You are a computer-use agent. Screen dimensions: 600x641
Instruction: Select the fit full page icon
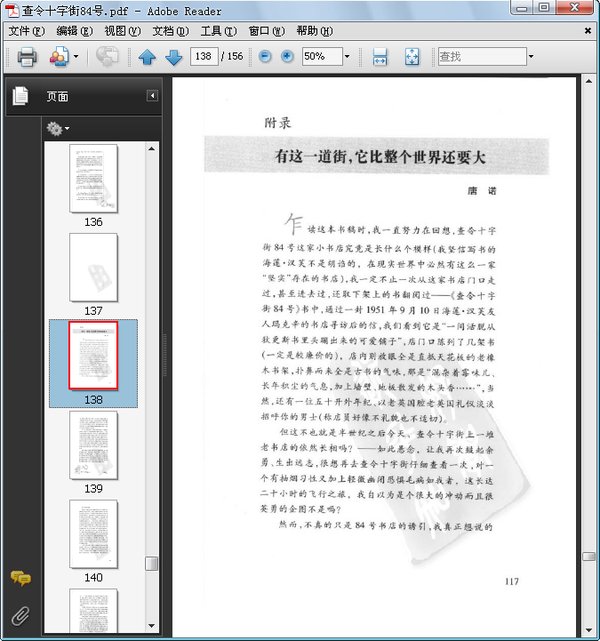tap(412, 57)
